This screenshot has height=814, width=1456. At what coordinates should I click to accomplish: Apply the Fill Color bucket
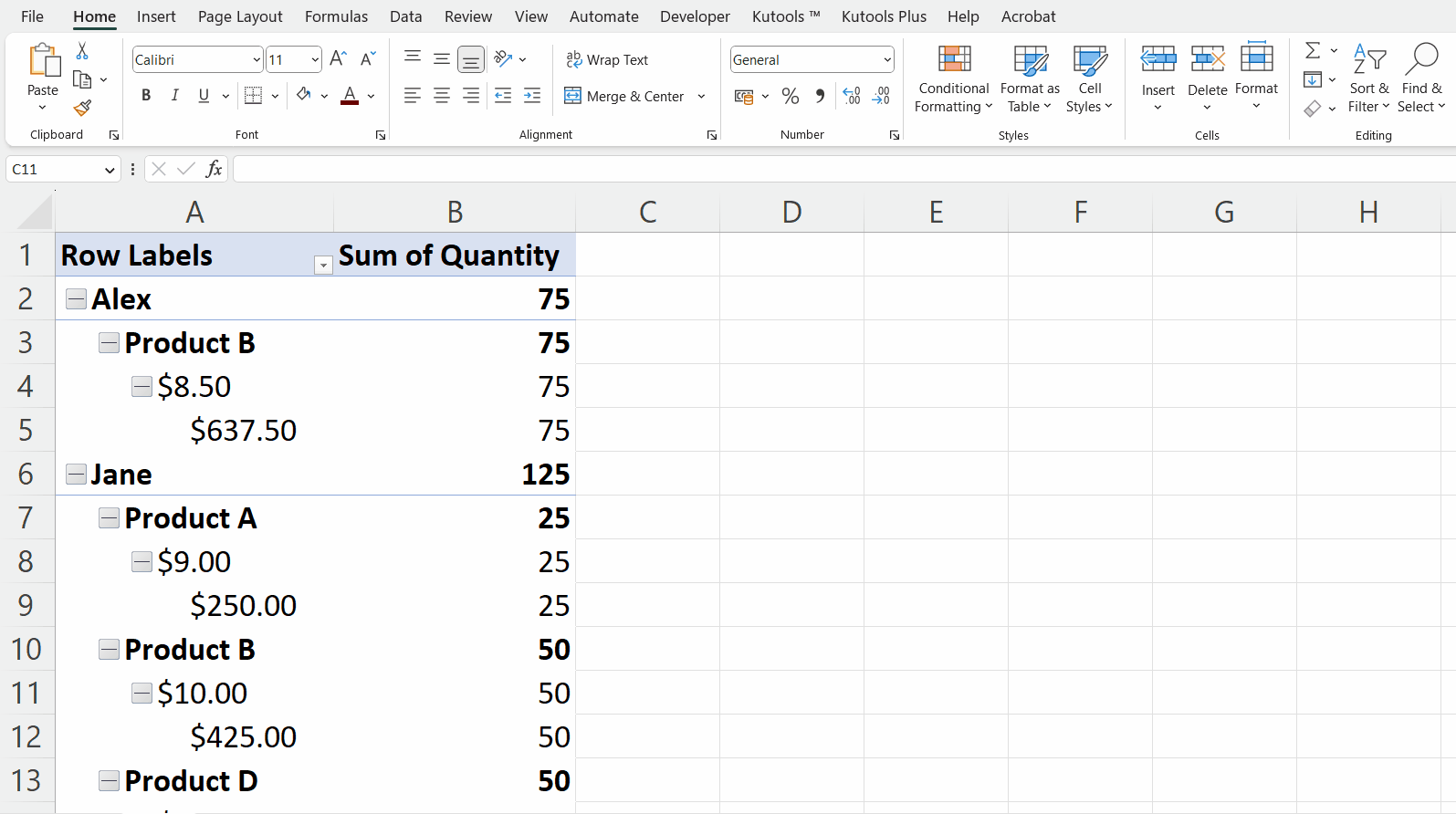(303, 95)
